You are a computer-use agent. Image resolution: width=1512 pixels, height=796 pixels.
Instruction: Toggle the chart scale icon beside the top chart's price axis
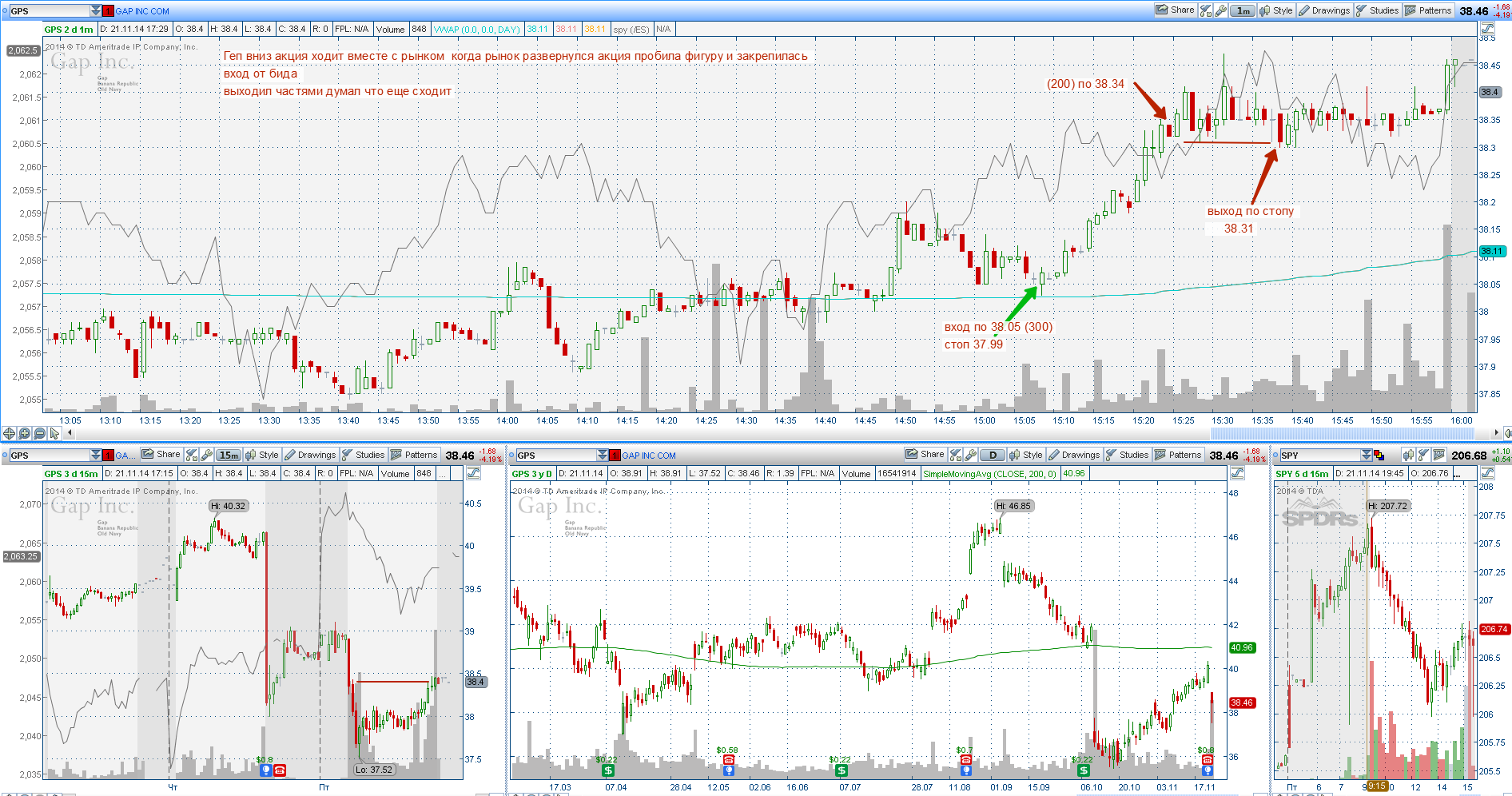1486,29
